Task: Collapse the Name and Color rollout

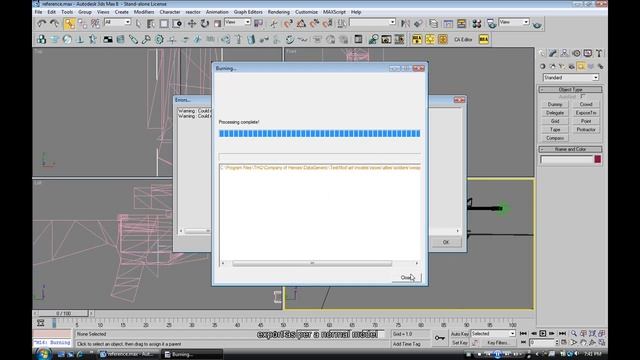Action: (570, 149)
